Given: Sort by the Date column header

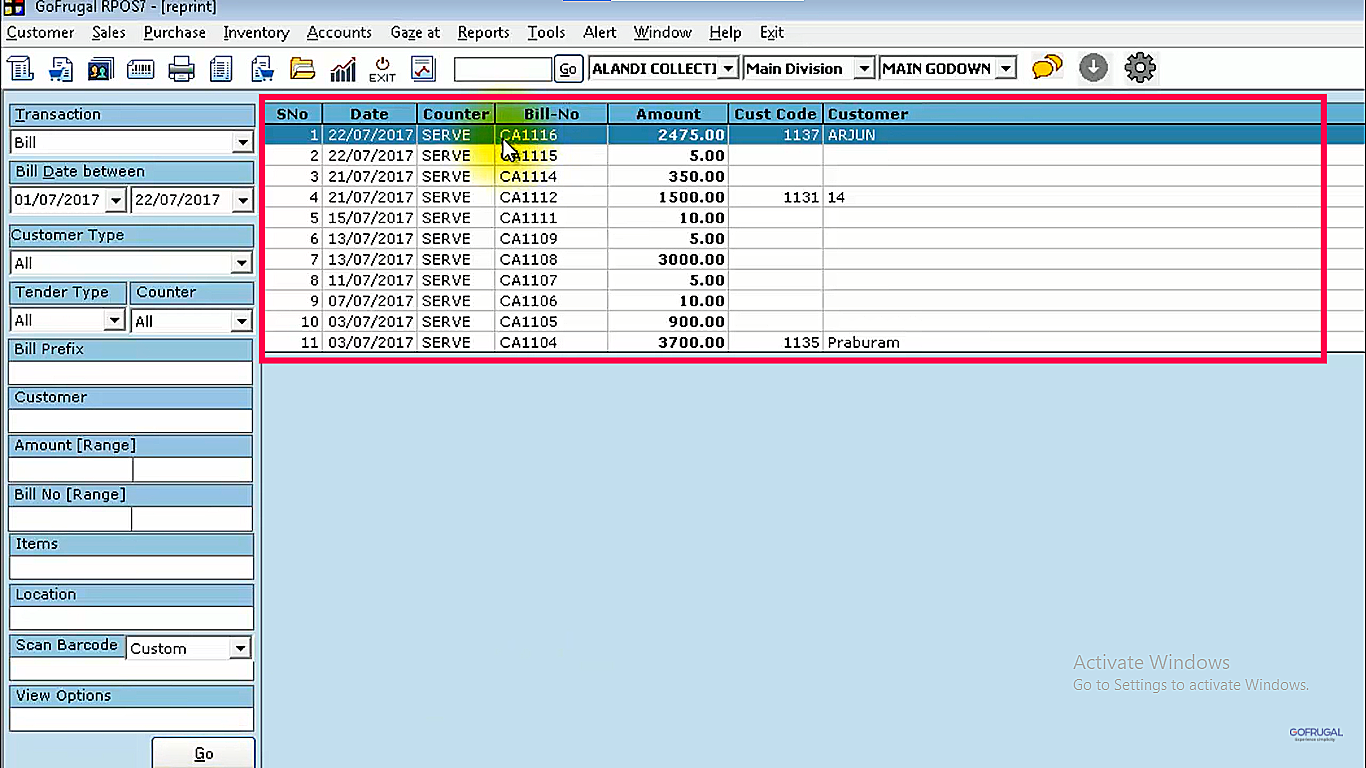Looking at the screenshot, I should click(x=369, y=114).
